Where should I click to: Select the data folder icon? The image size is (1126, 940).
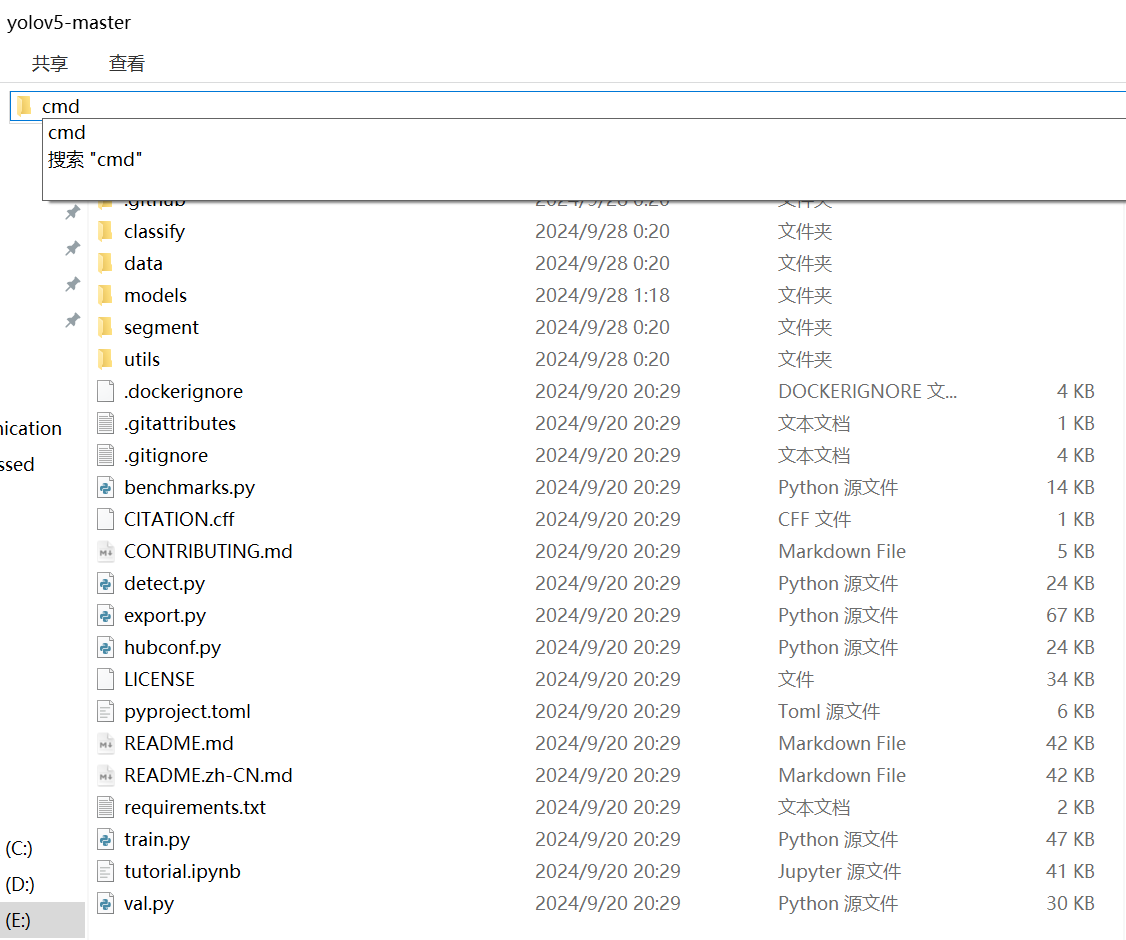(105, 263)
